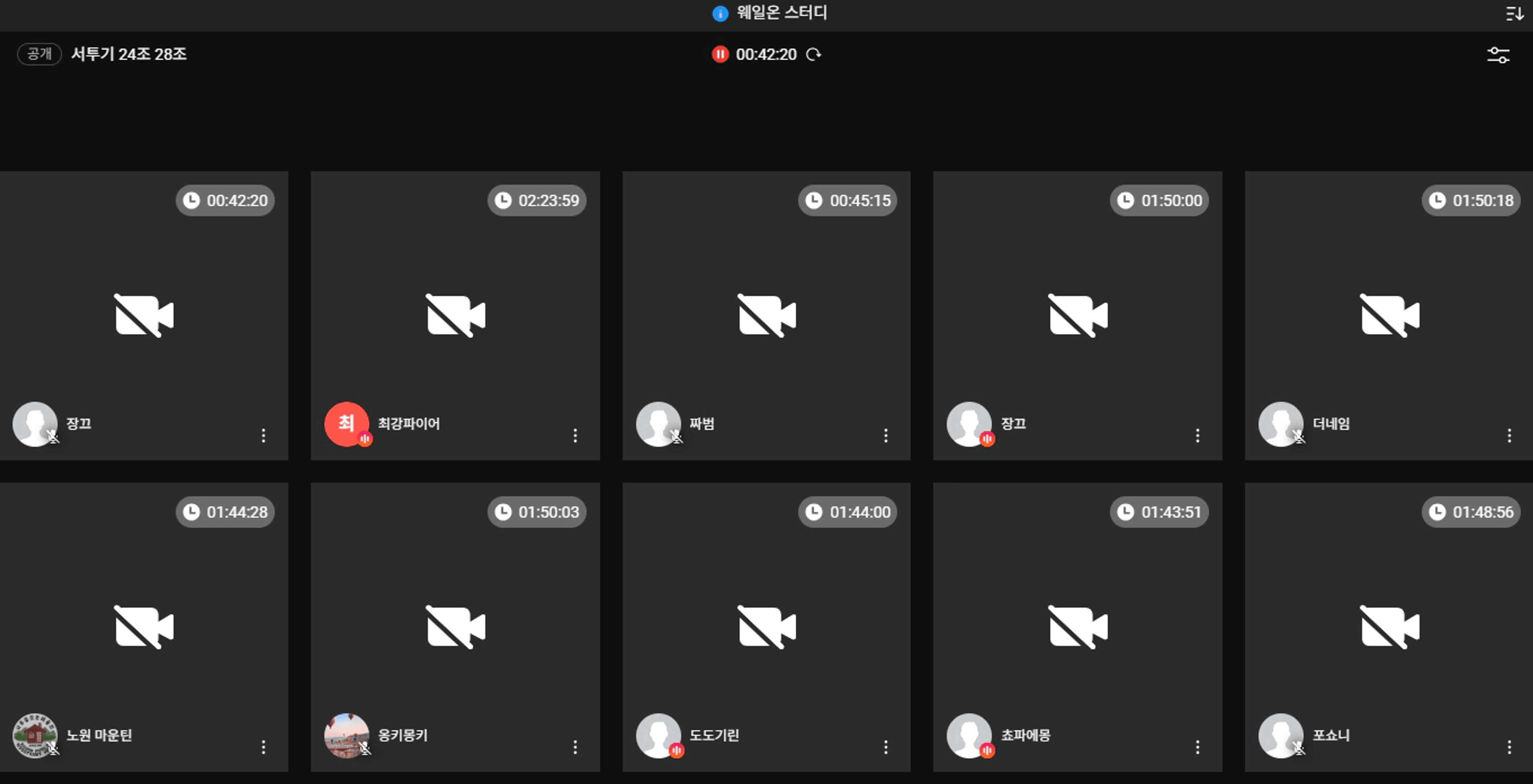Image resolution: width=1533 pixels, height=784 pixels.
Task: Reset the timer with the refresh icon
Action: point(814,54)
